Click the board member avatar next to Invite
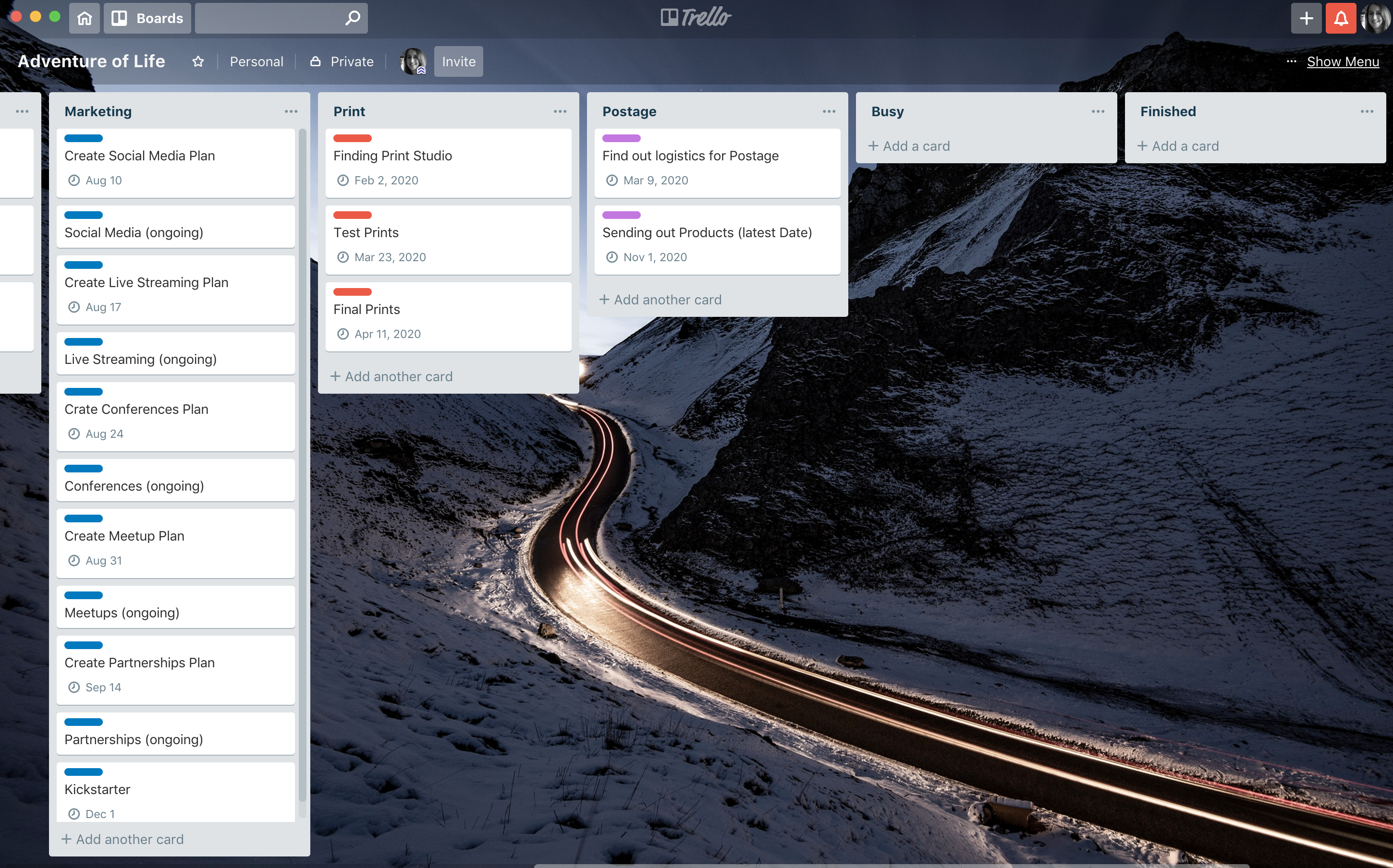1393x868 pixels. point(413,61)
